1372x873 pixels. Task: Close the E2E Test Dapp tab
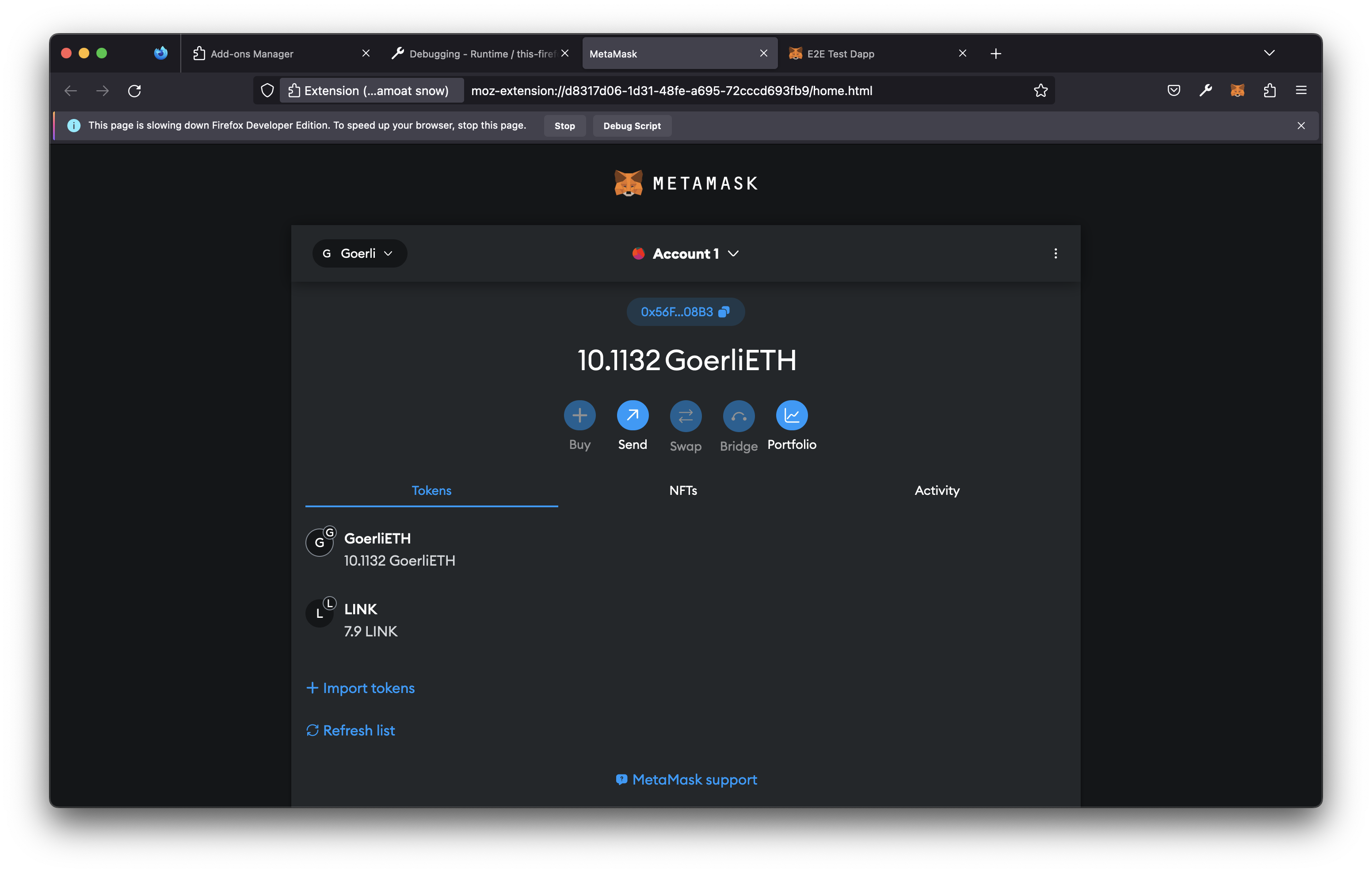(962, 53)
